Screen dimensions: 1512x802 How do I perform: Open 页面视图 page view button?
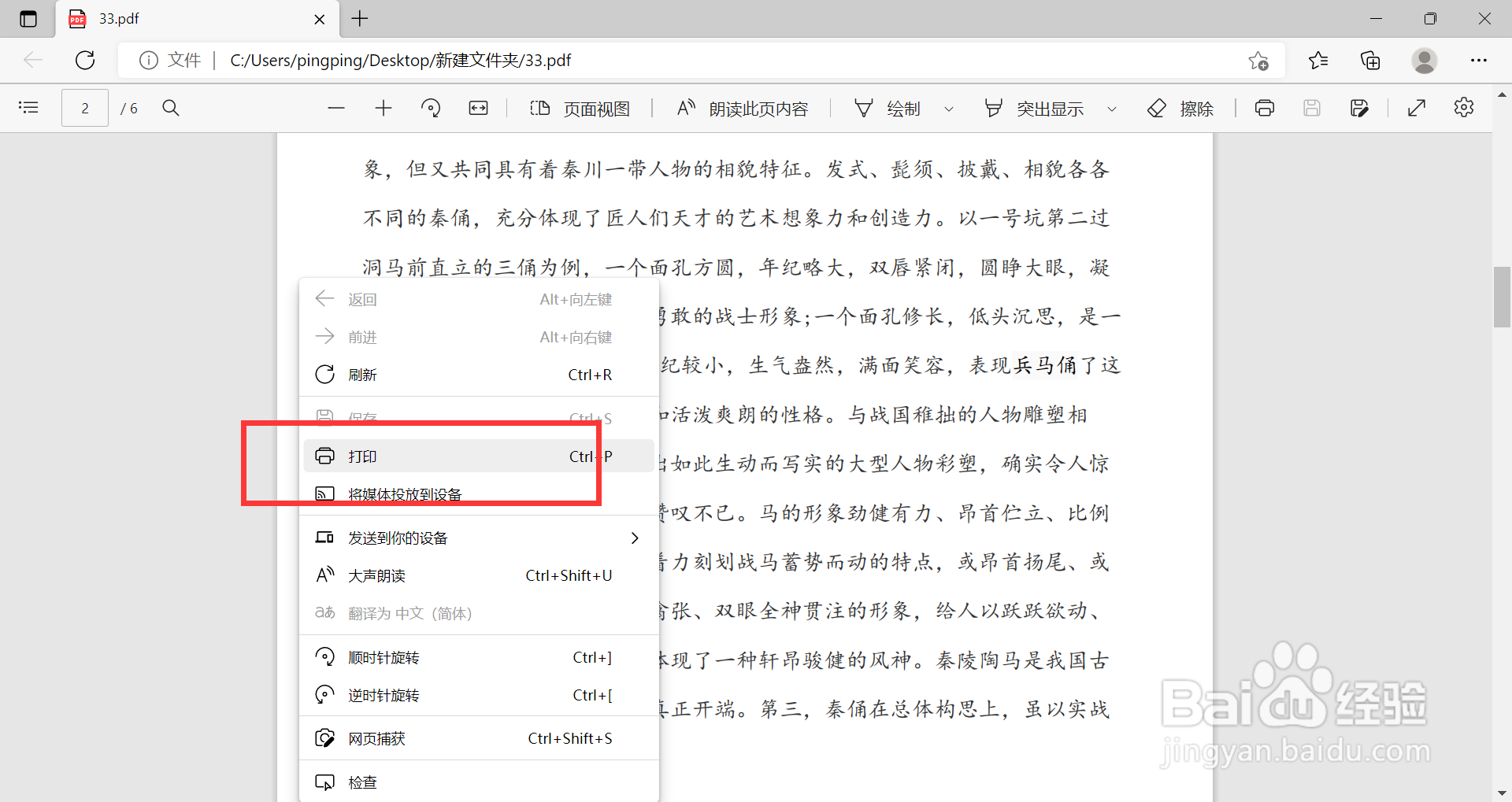pyautogui.click(x=580, y=109)
